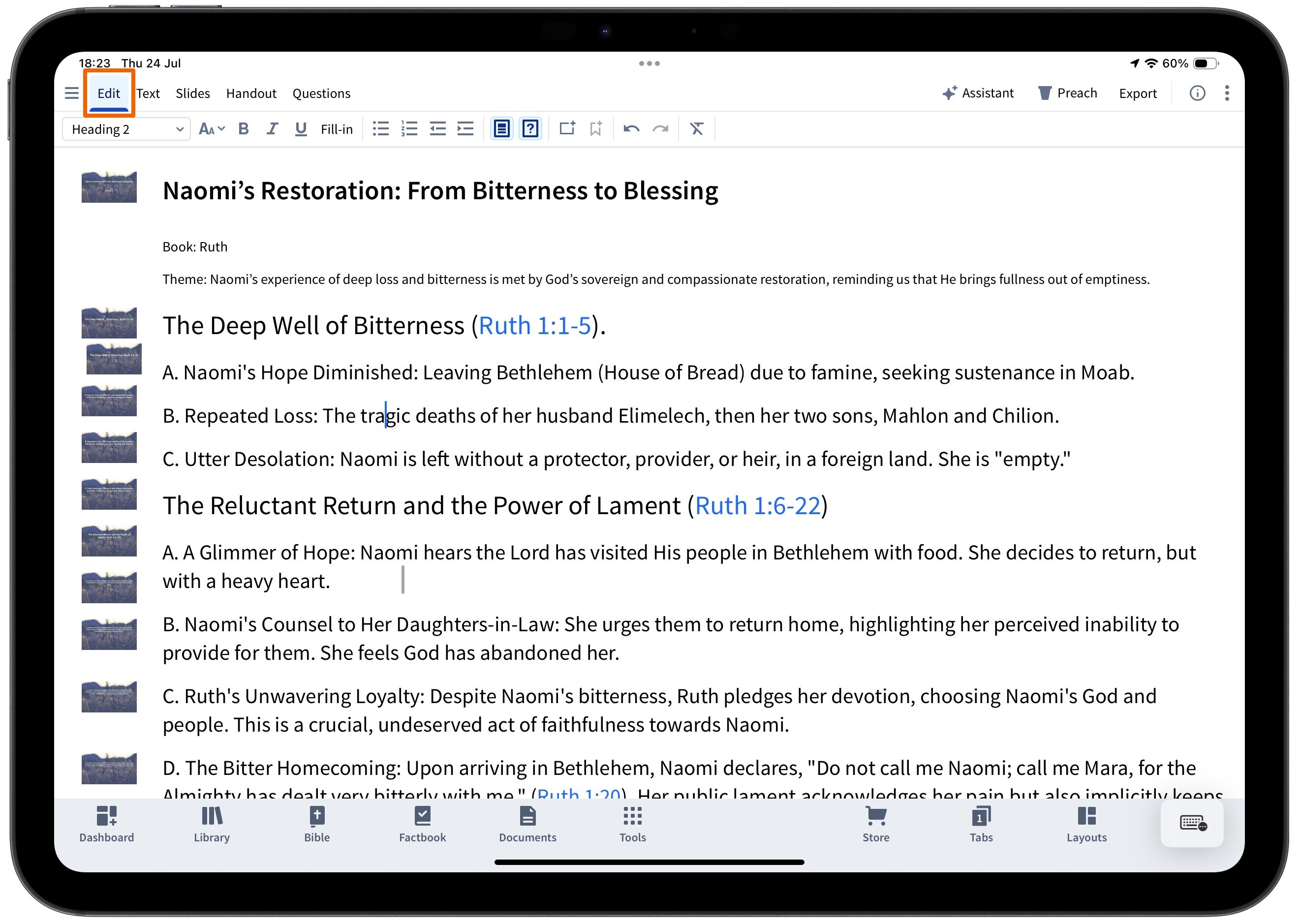Open the Tabs view
Screen dimensions: 1299x924
click(981, 825)
